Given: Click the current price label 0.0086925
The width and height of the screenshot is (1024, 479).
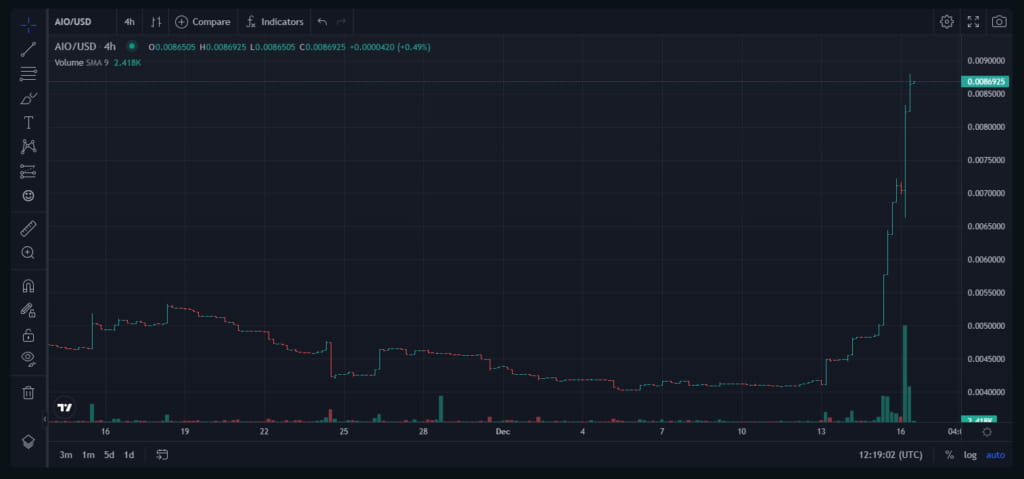Looking at the screenshot, I should coord(985,82).
